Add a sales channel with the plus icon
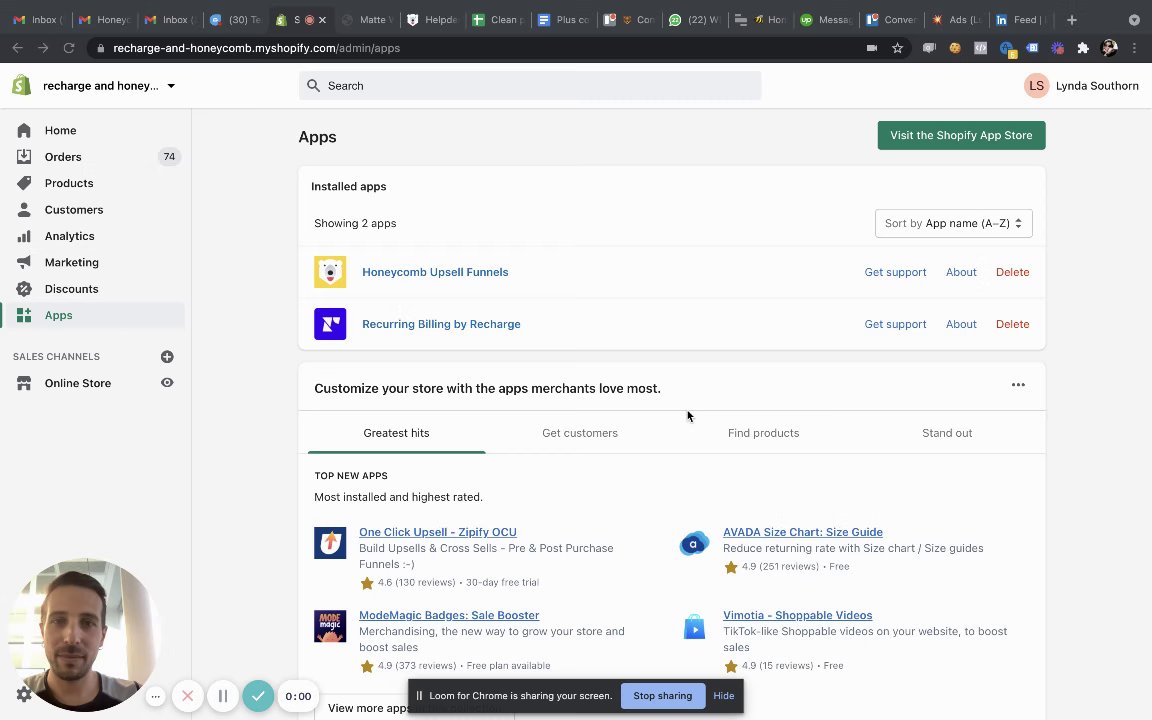Screen dimensions: 1152x720 [x=168, y=356]
